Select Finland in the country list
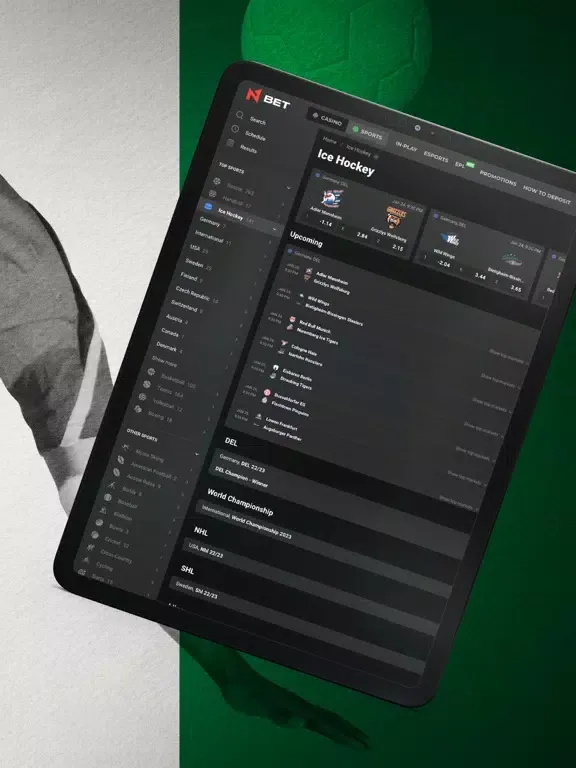The width and height of the screenshot is (576, 768). pos(189,277)
